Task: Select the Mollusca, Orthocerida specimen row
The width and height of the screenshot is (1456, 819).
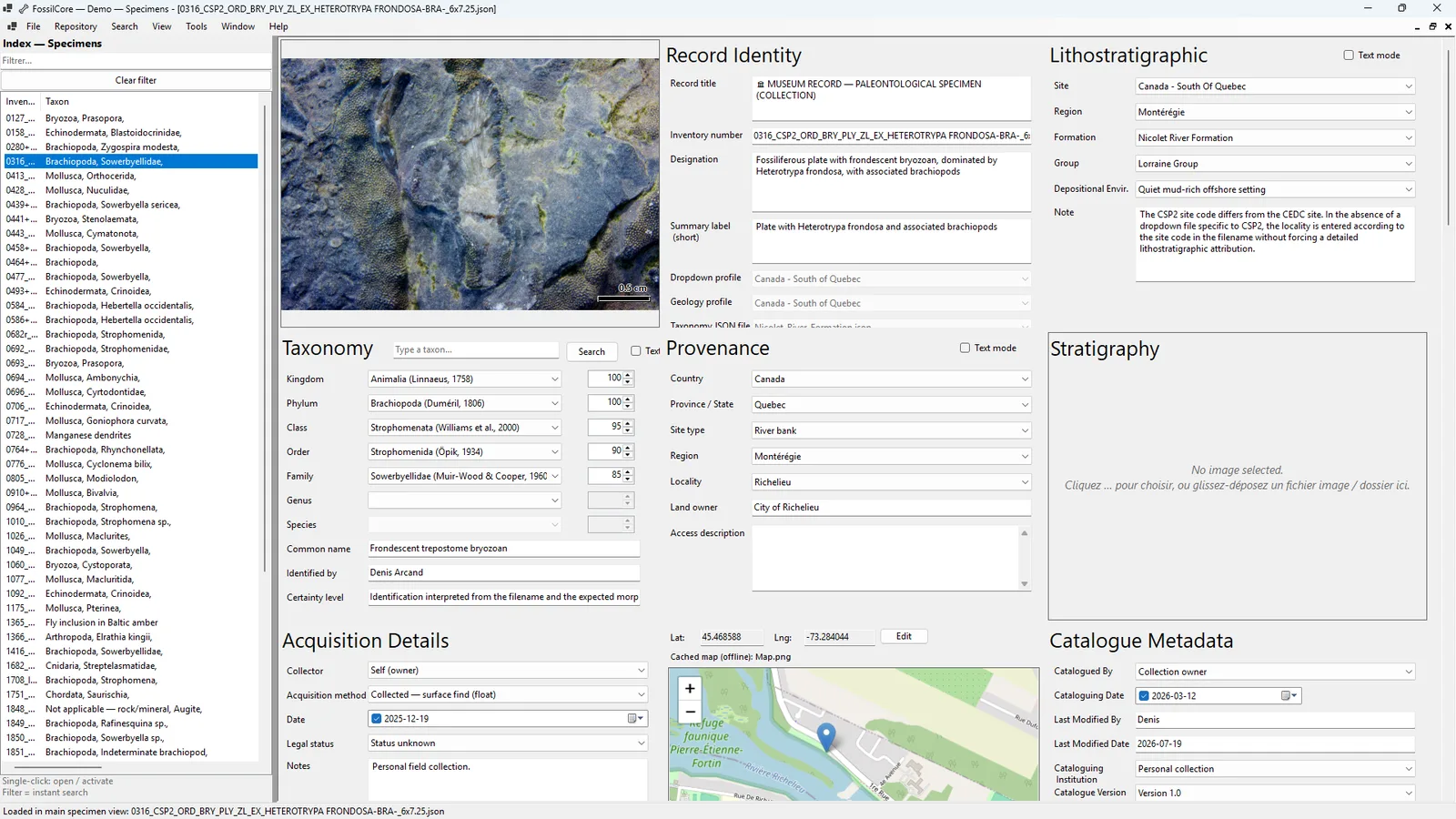Action: point(131,176)
